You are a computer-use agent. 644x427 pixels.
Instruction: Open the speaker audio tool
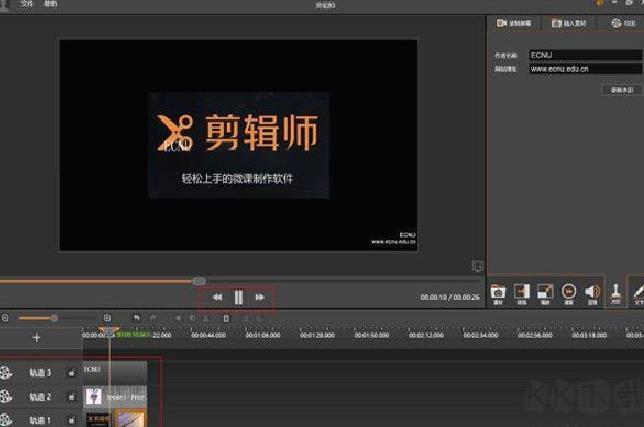pos(592,294)
